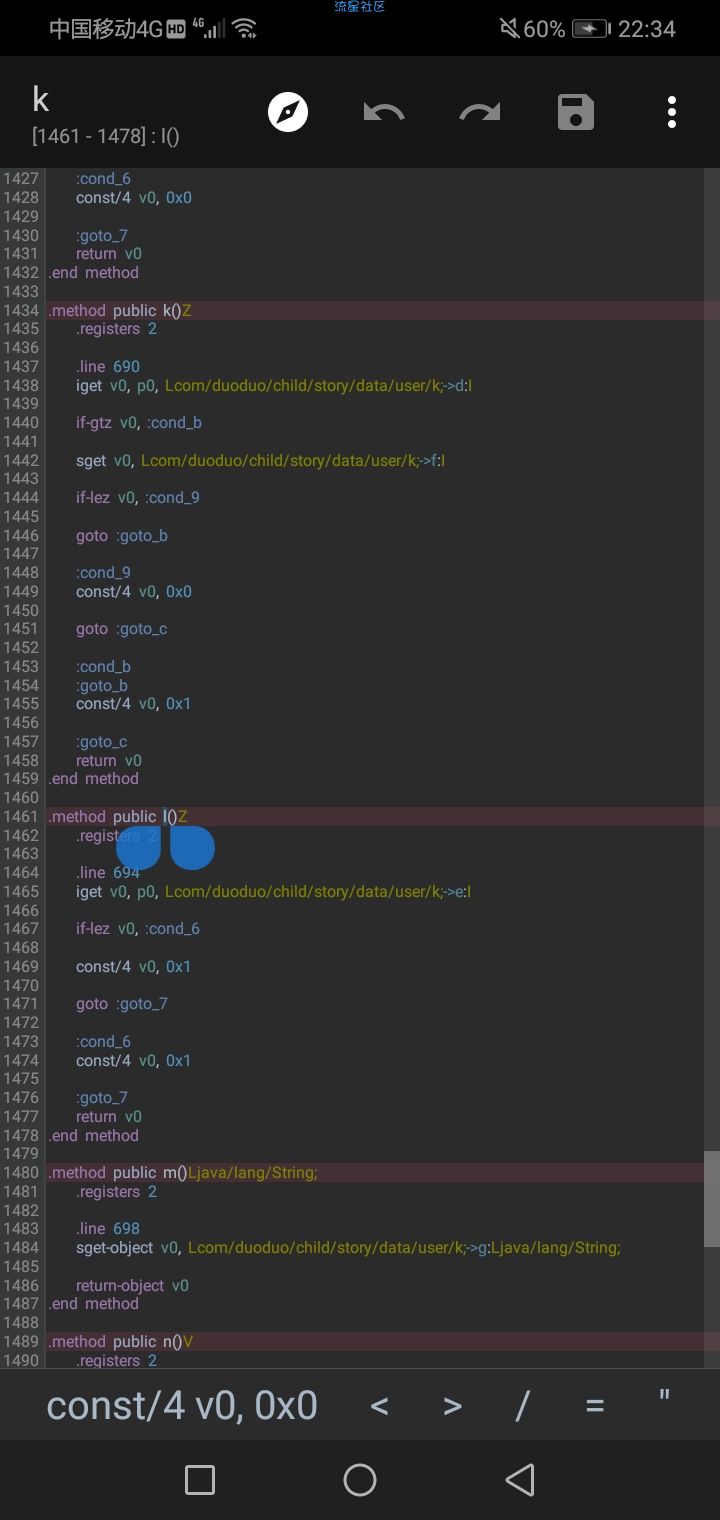Tap the file name 'k' title
This screenshot has height=1520, width=720.
41,99
